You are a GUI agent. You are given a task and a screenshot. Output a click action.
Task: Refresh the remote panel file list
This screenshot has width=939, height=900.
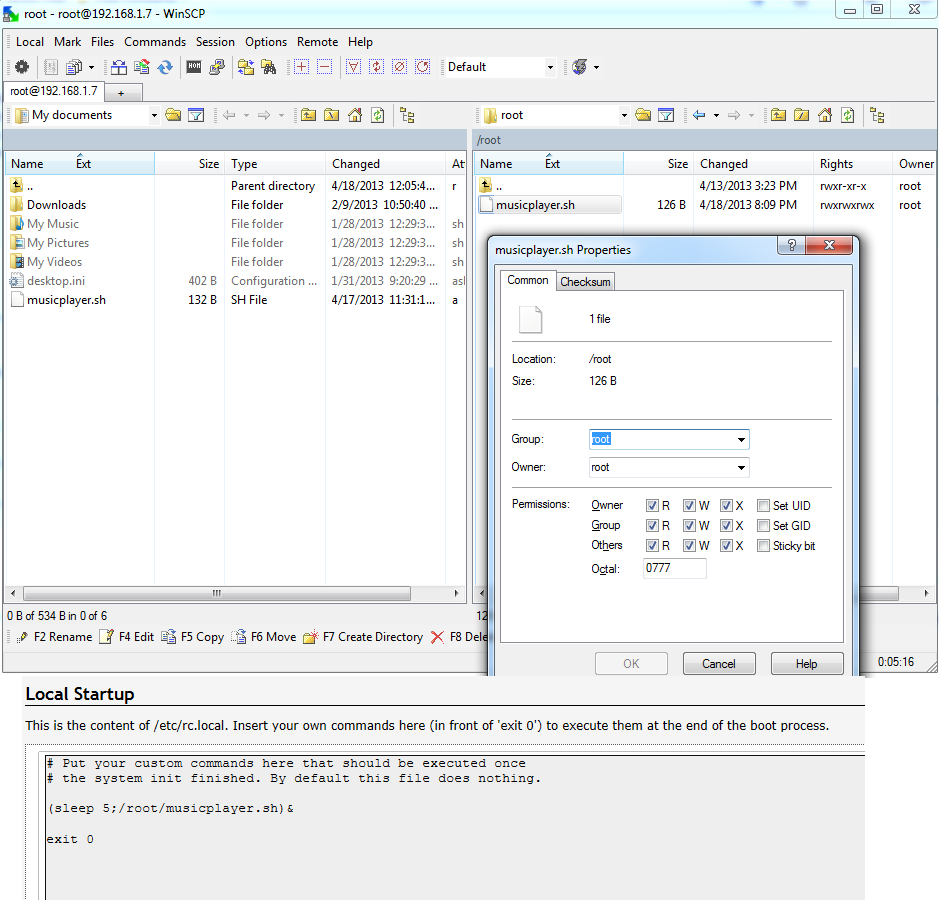[848, 115]
